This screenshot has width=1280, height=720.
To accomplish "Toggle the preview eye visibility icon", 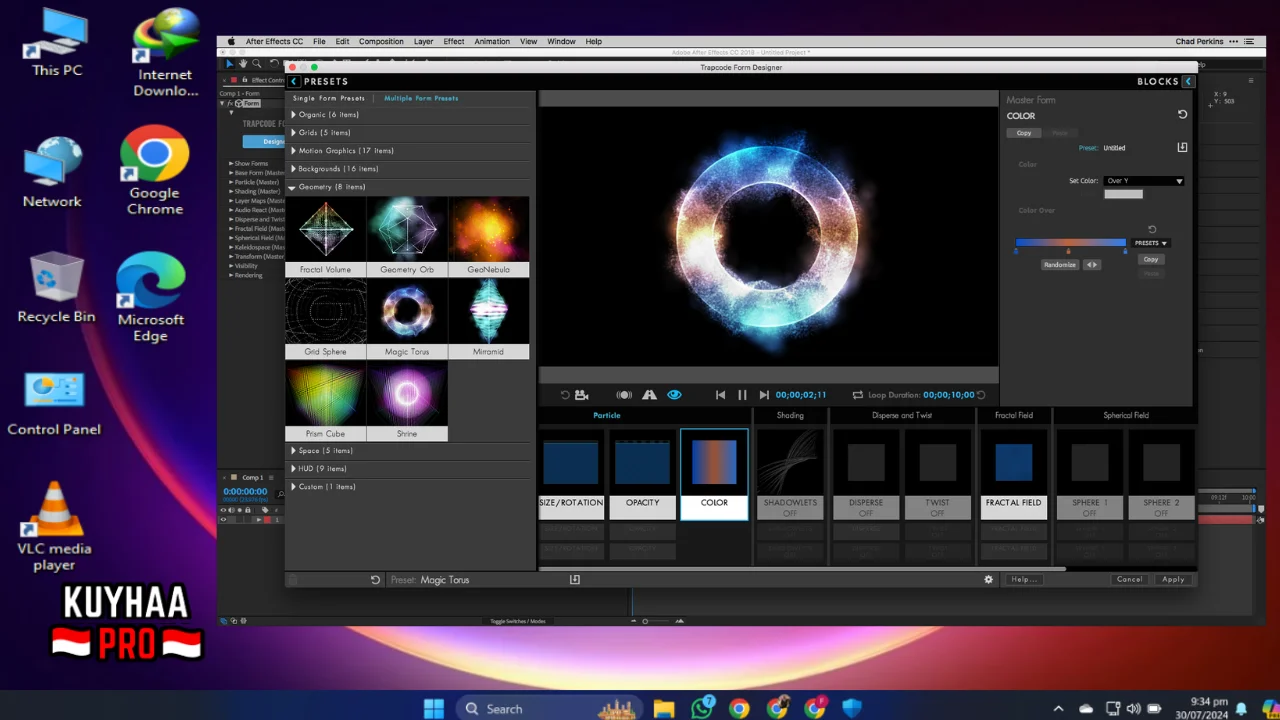I will 674,395.
